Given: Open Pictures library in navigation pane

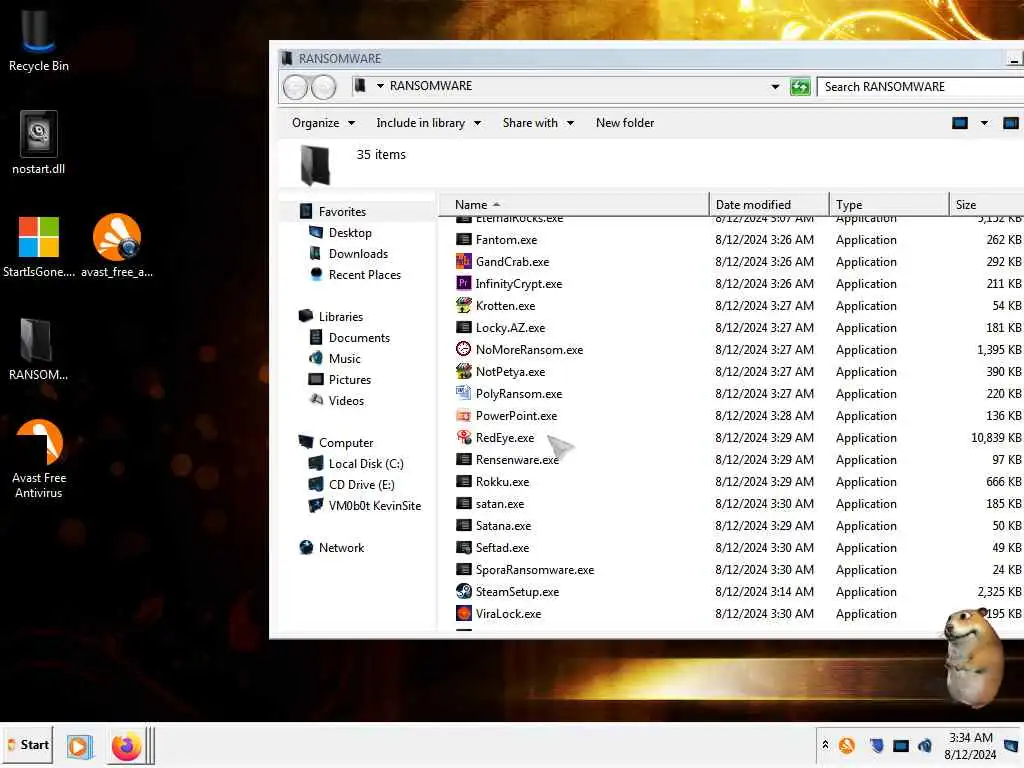Looking at the screenshot, I should coord(349,379).
